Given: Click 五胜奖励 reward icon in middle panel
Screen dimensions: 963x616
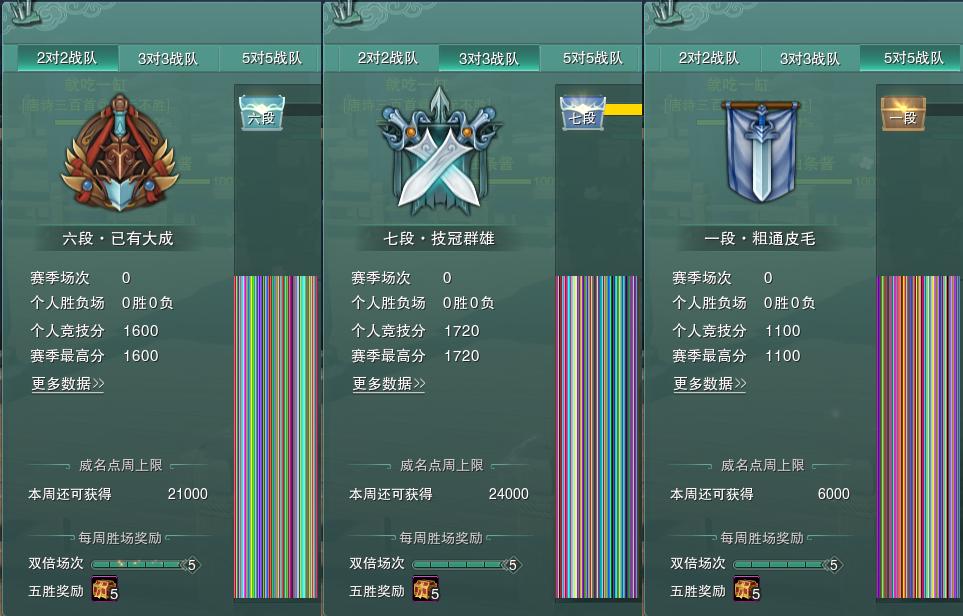Looking at the screenshot, I should pyautogui.click(x=426, y=589).
